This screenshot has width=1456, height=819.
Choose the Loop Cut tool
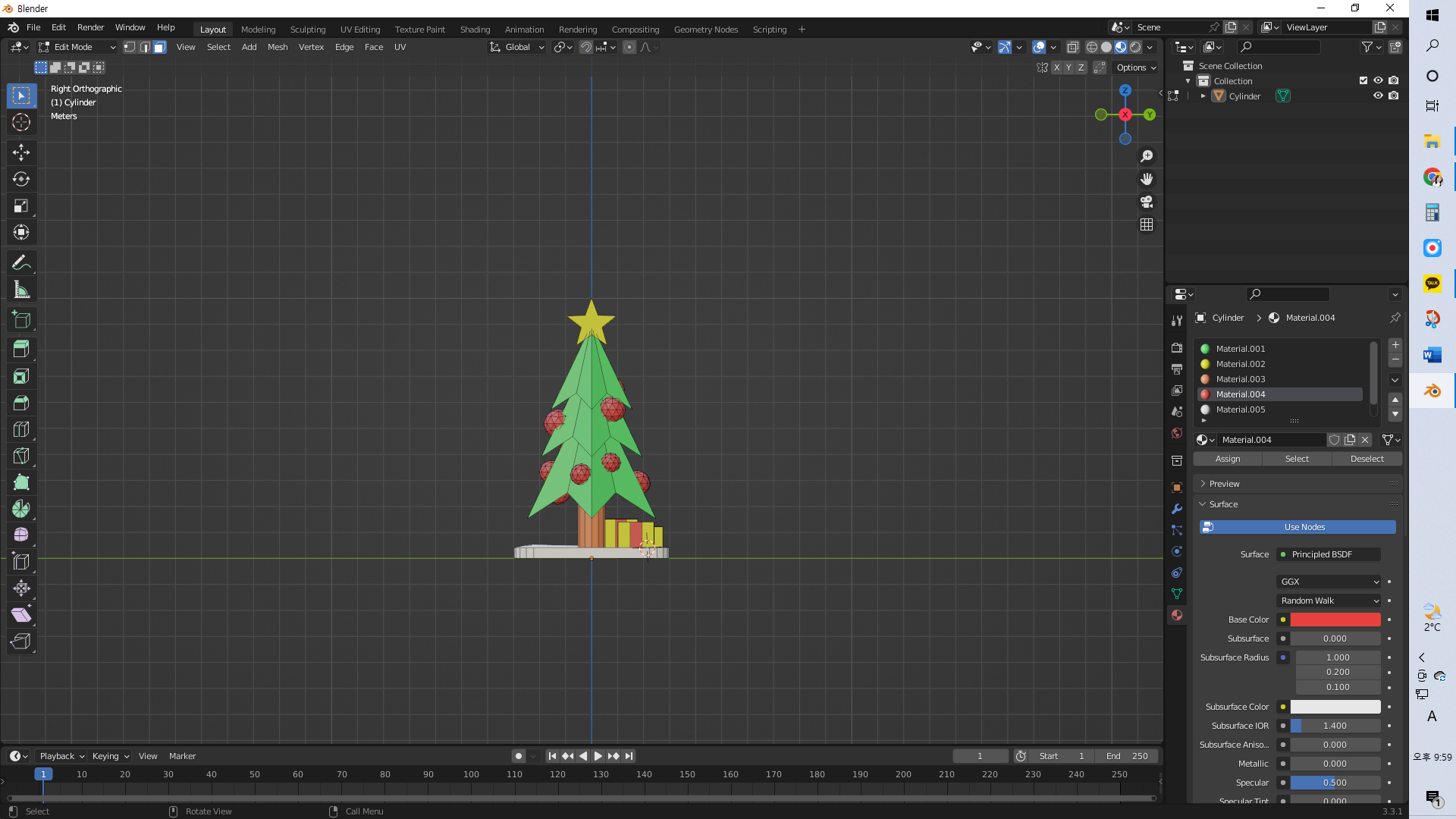click(21, 429)
